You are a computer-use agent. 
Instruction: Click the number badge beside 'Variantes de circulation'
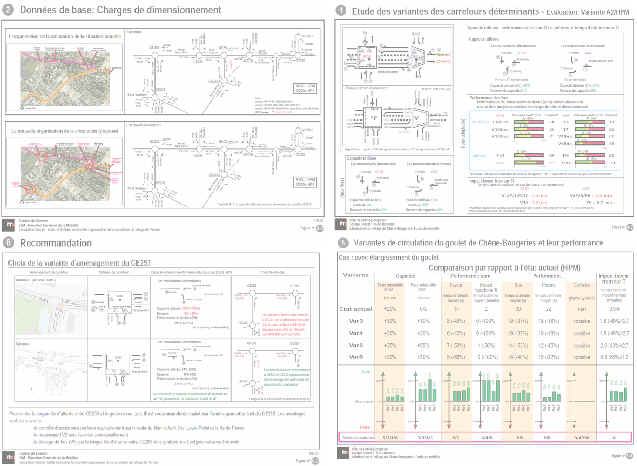point(343,243)
